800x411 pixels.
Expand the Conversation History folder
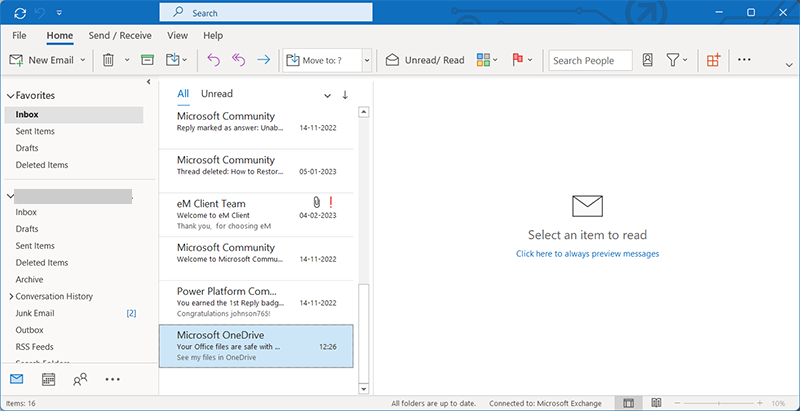point(11,297)
